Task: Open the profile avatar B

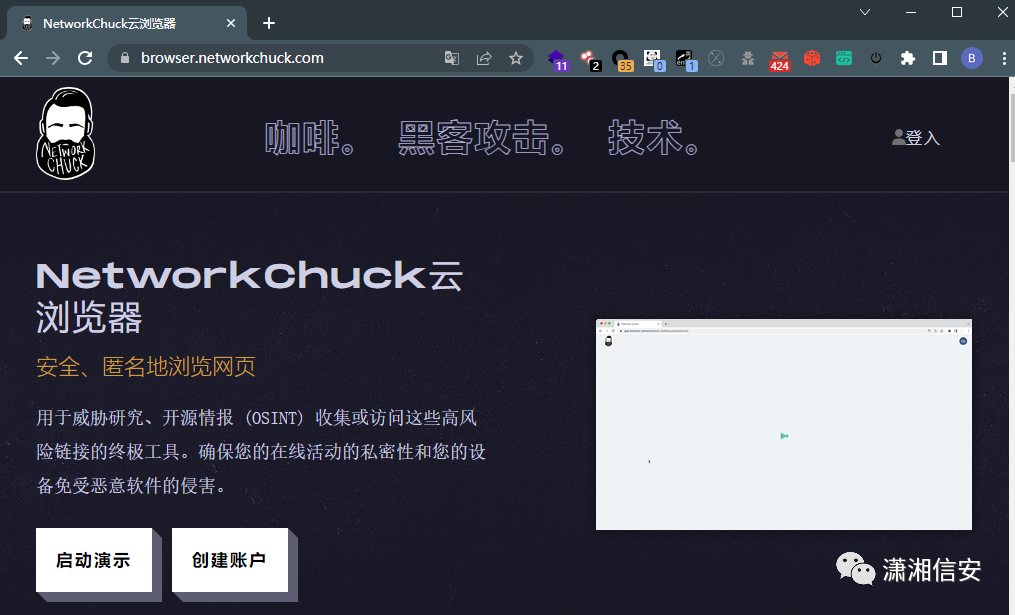Action: (971, 58)
